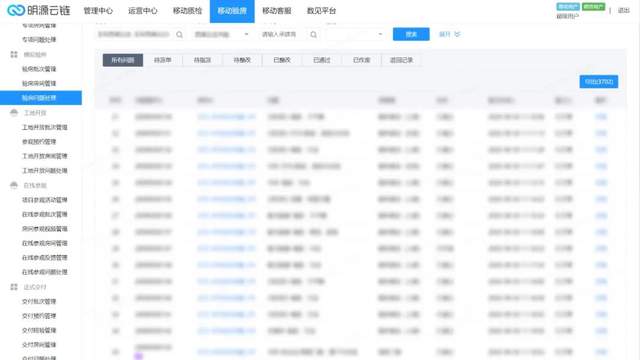Open 交付陪验管理 in the sidebar
Image resolution: width=640 pixels, height=360 pixels.
(39, 330)
